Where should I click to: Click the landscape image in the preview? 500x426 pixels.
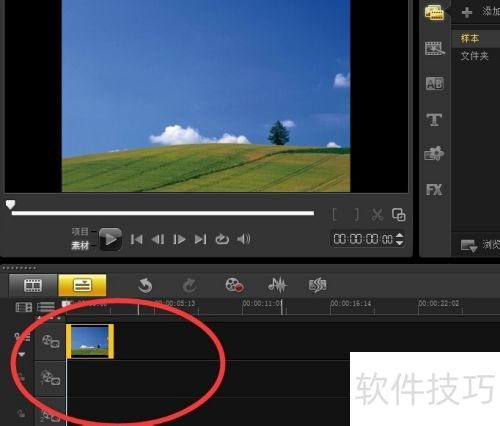pos(206,96)
